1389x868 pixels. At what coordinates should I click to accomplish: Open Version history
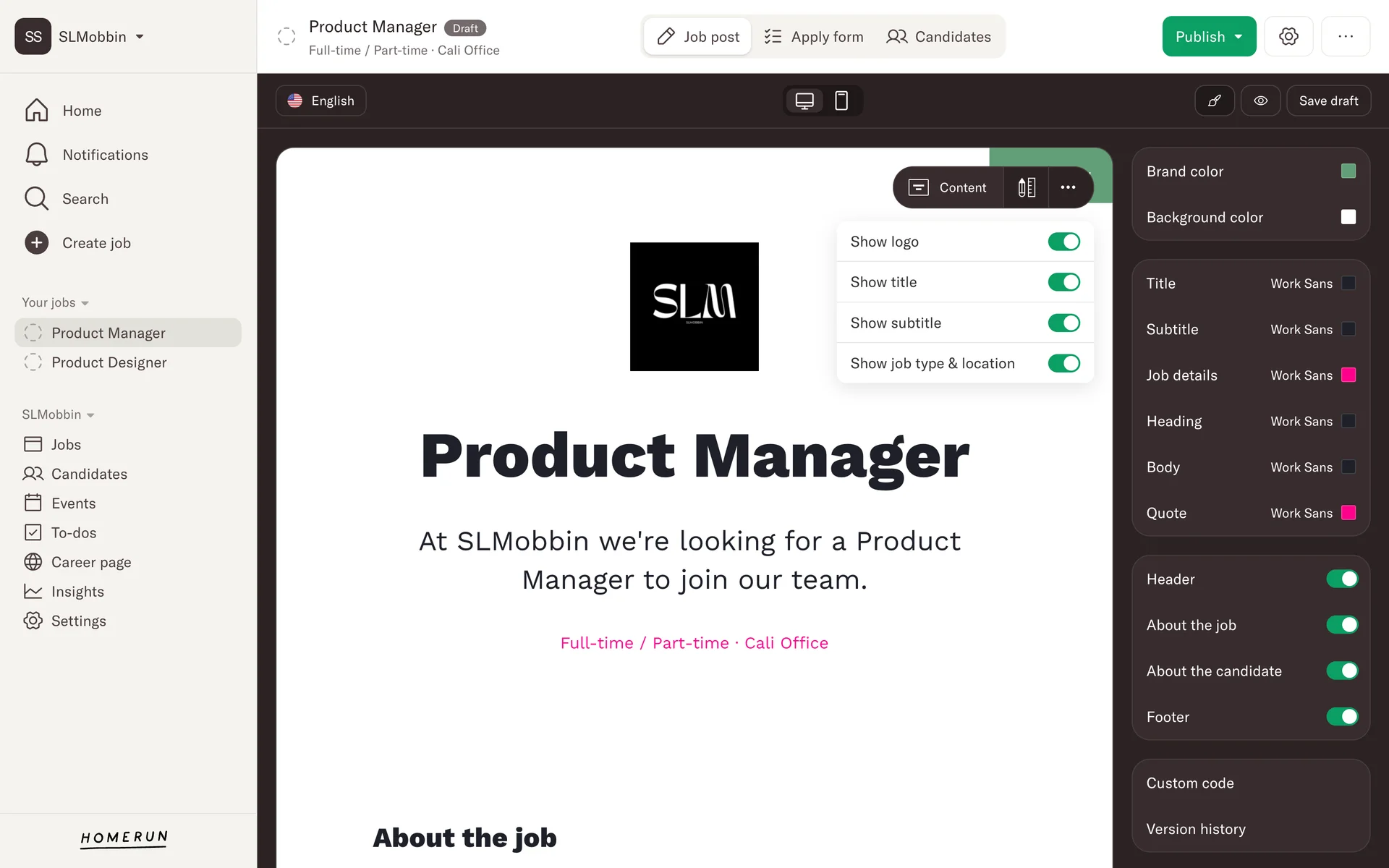(x=1196, y=829)
